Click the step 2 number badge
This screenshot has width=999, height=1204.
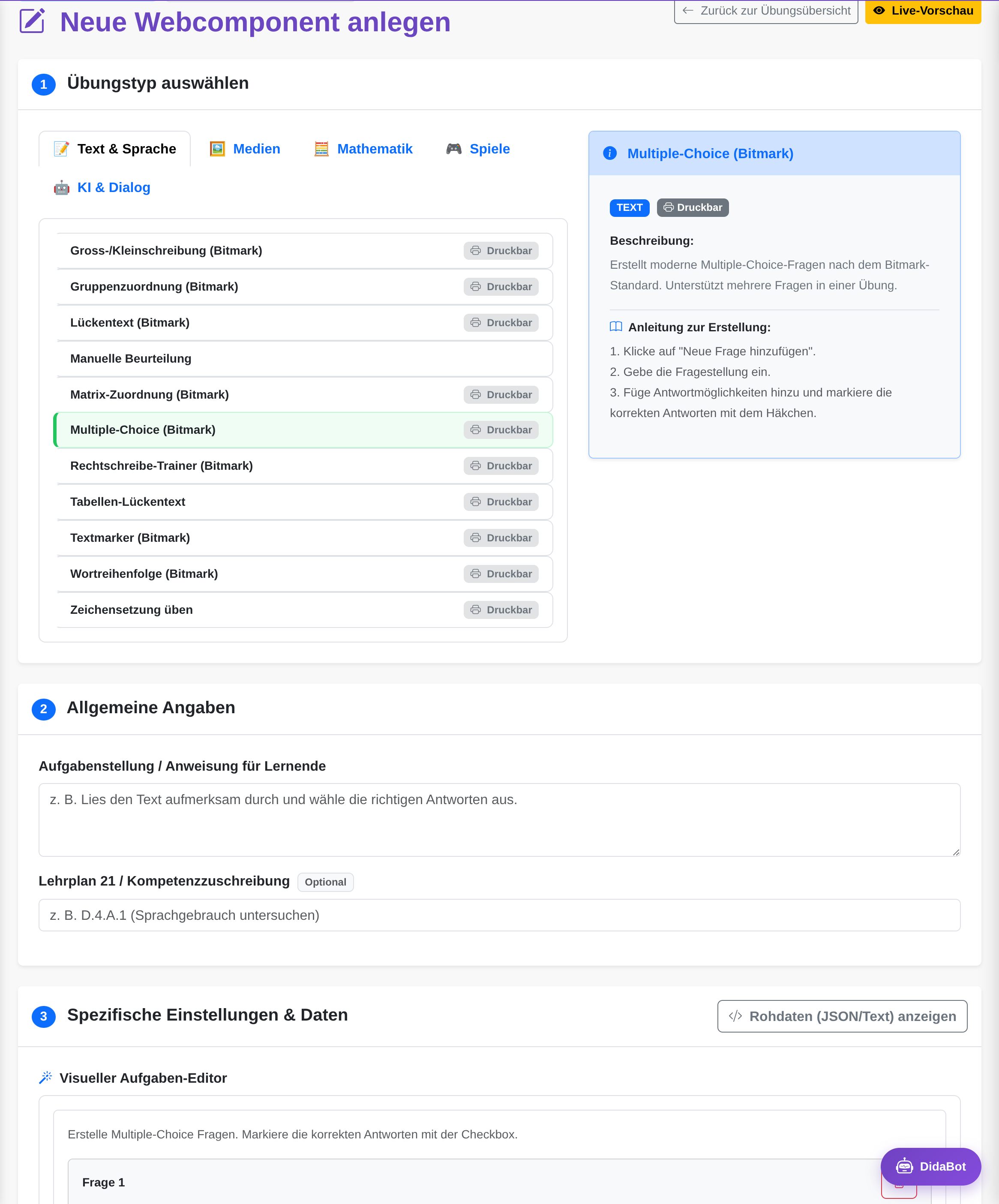pos(44,709)
